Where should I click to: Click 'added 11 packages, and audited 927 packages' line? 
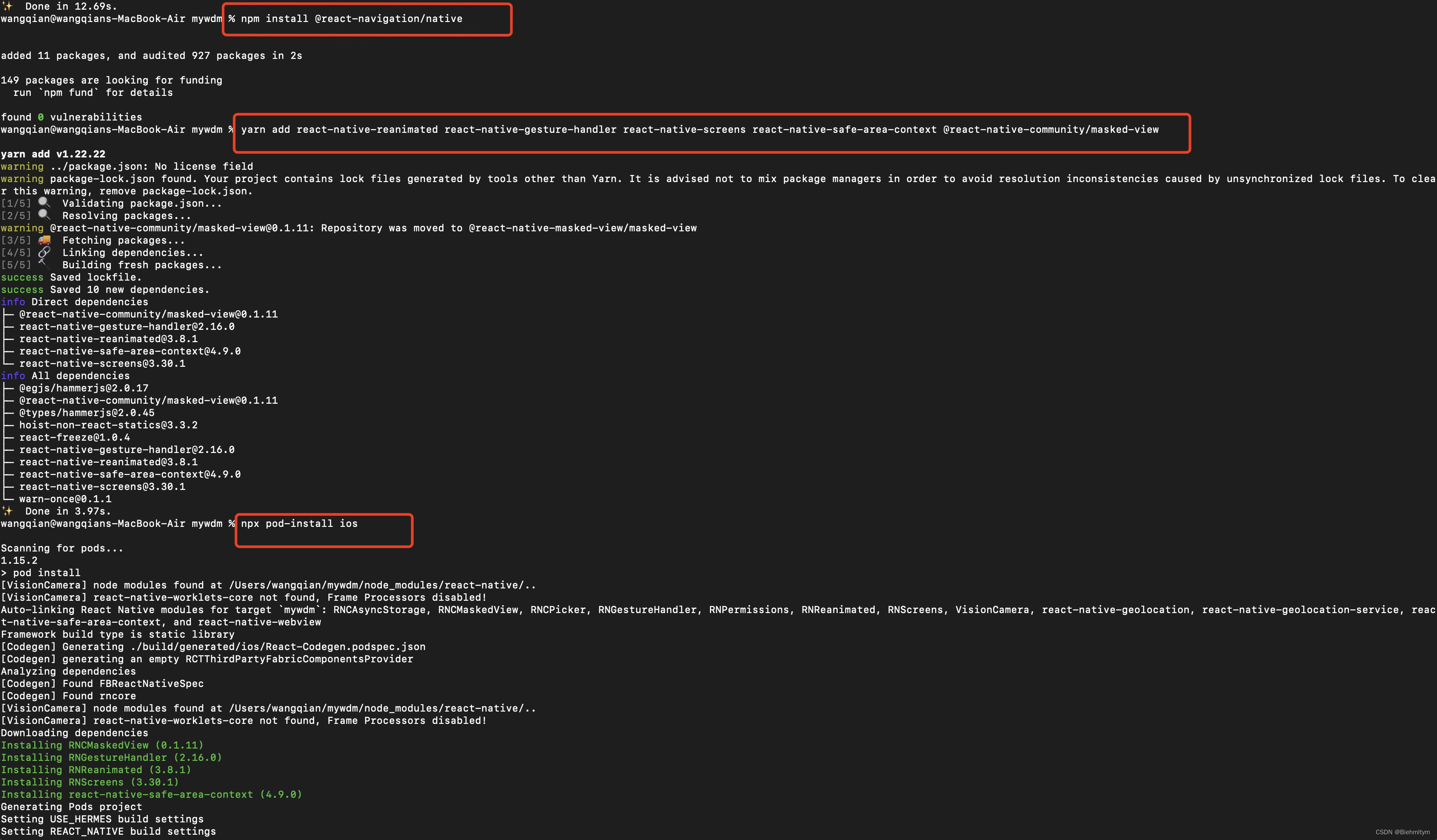152,56
